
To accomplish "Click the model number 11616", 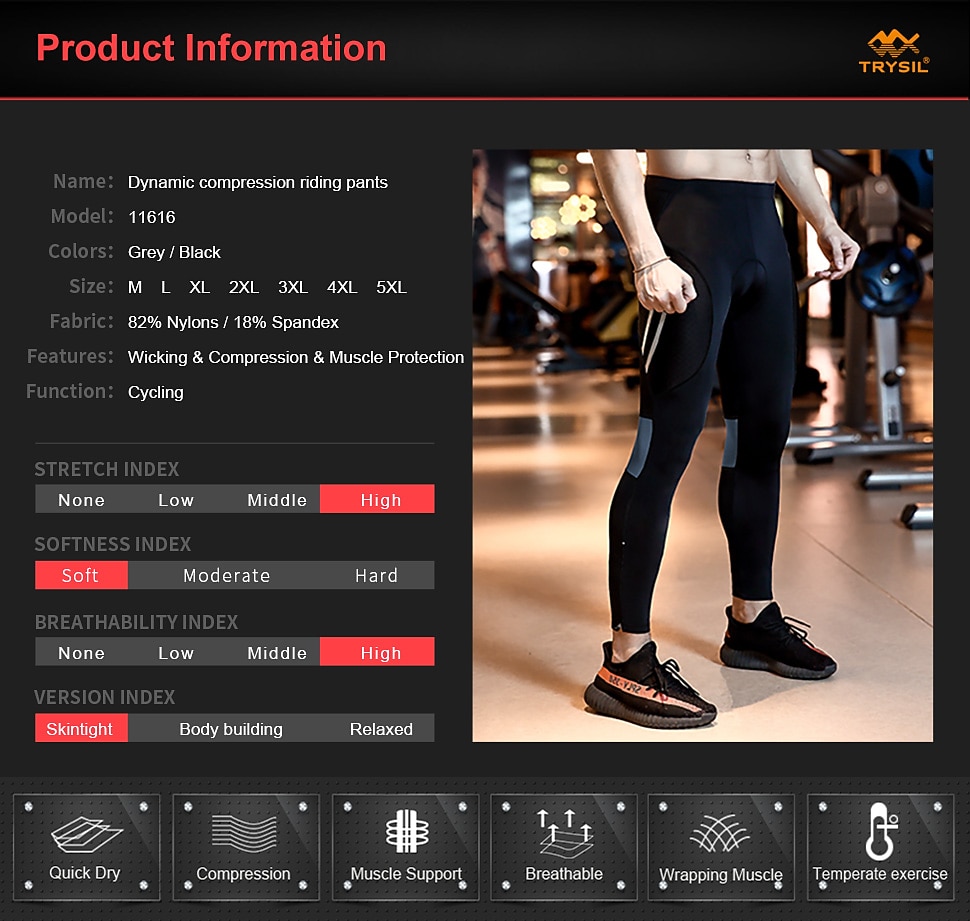I will (x=151, y=217).
